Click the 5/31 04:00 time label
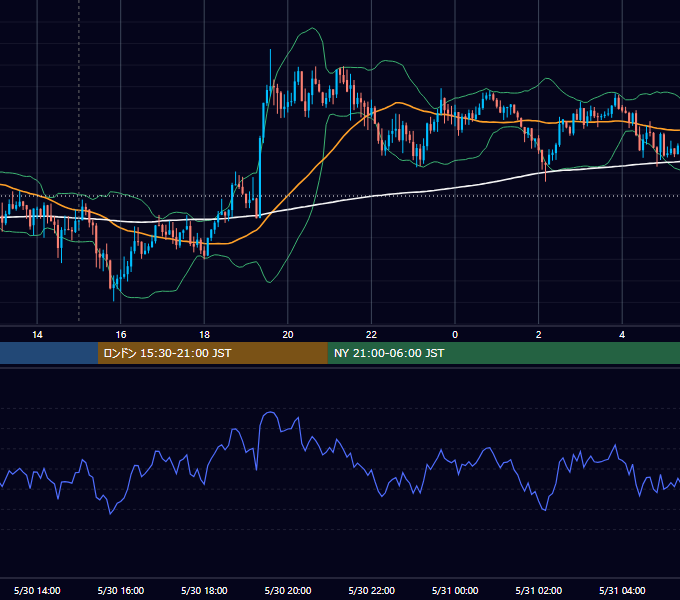 (x=622, y=590)
